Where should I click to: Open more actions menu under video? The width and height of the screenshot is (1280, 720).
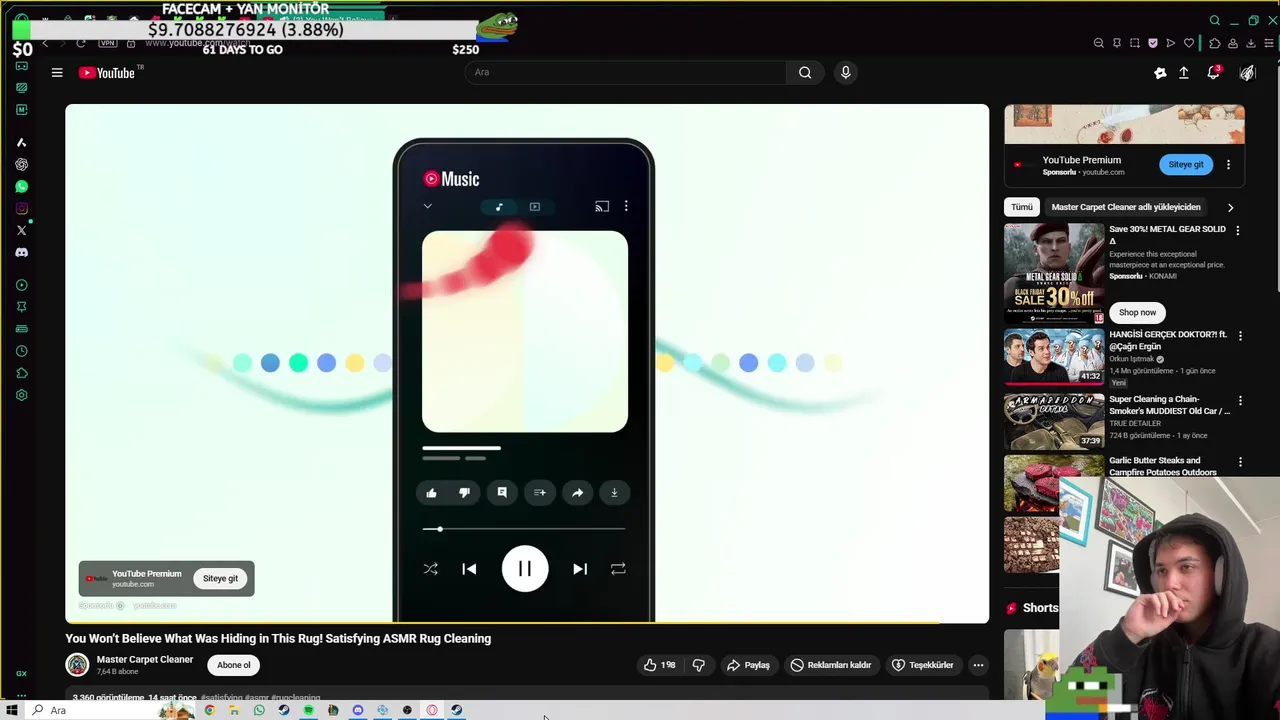978,665
